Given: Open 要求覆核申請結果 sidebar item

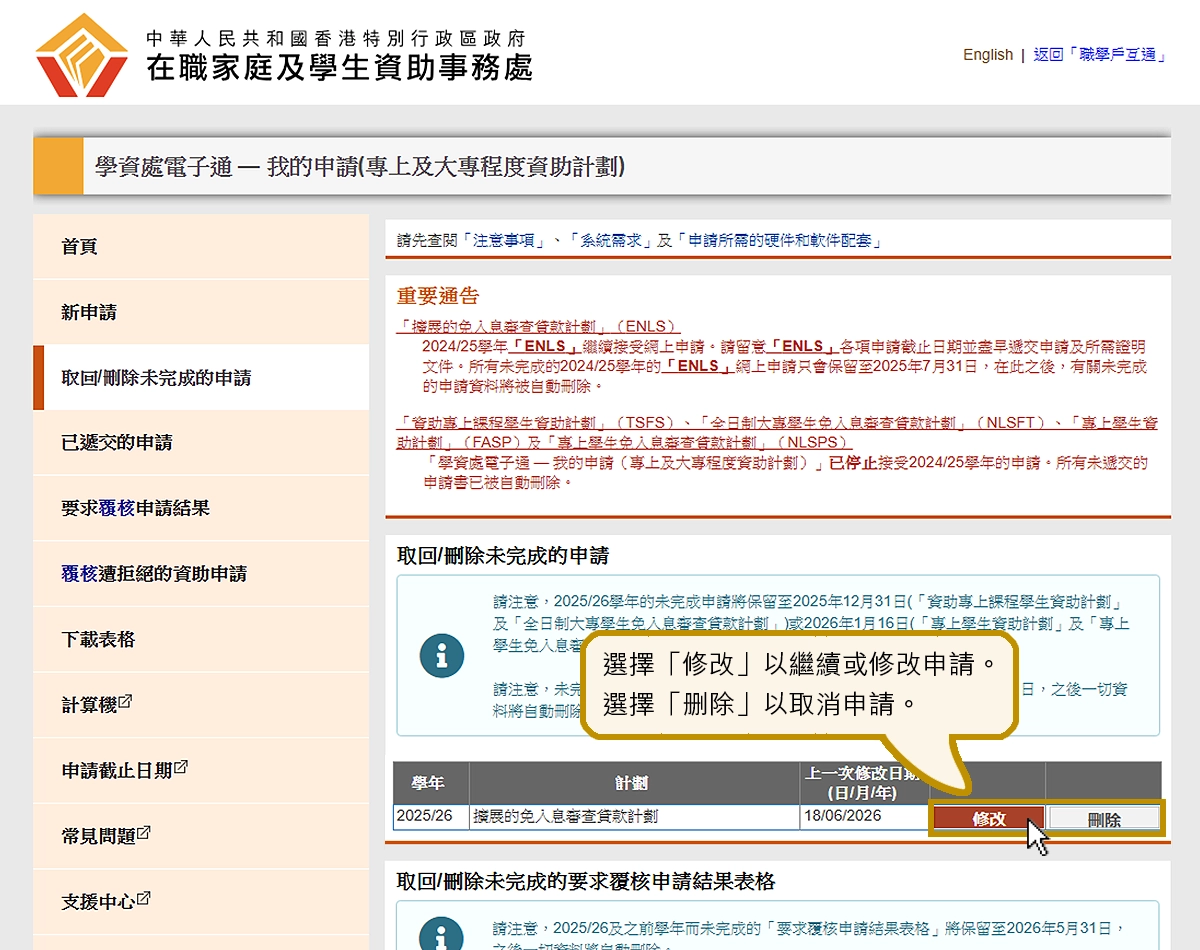Looking at the screenshot, I should pos(136,508).
